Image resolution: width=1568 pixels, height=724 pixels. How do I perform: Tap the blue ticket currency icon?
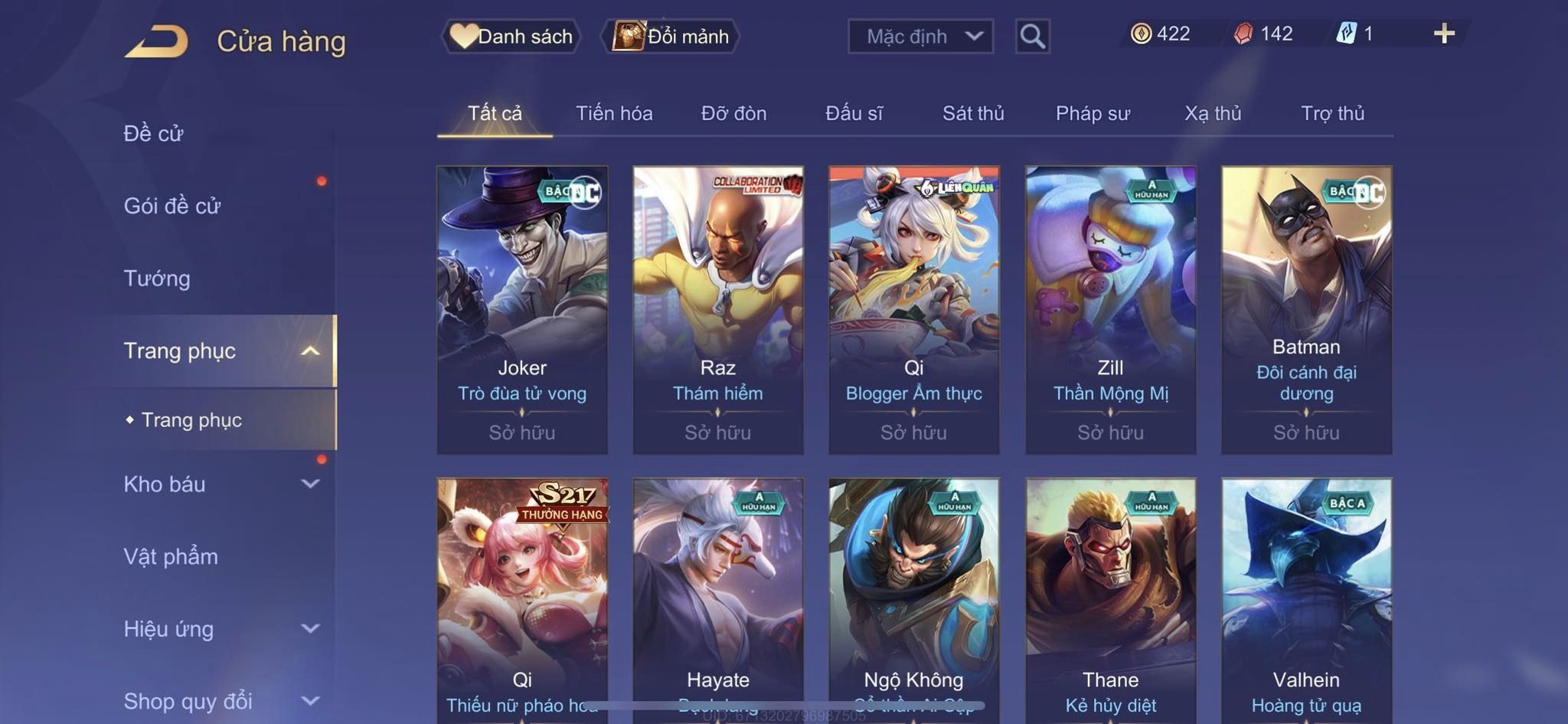point(1346,34)
